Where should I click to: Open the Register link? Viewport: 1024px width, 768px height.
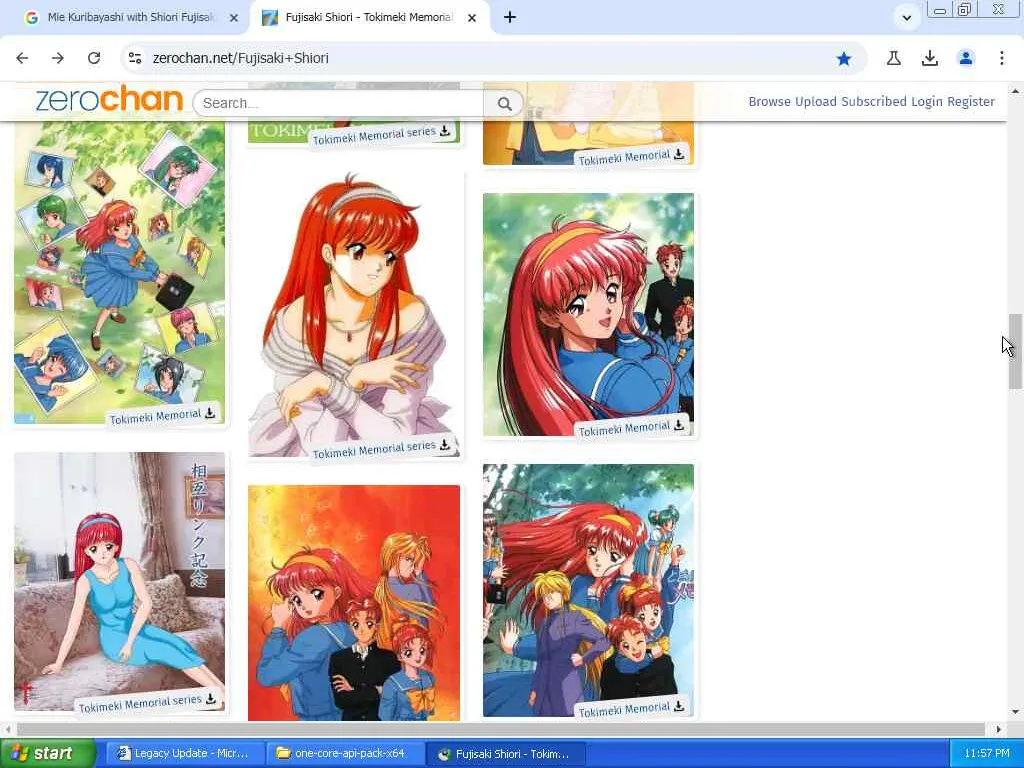[971, 102]
